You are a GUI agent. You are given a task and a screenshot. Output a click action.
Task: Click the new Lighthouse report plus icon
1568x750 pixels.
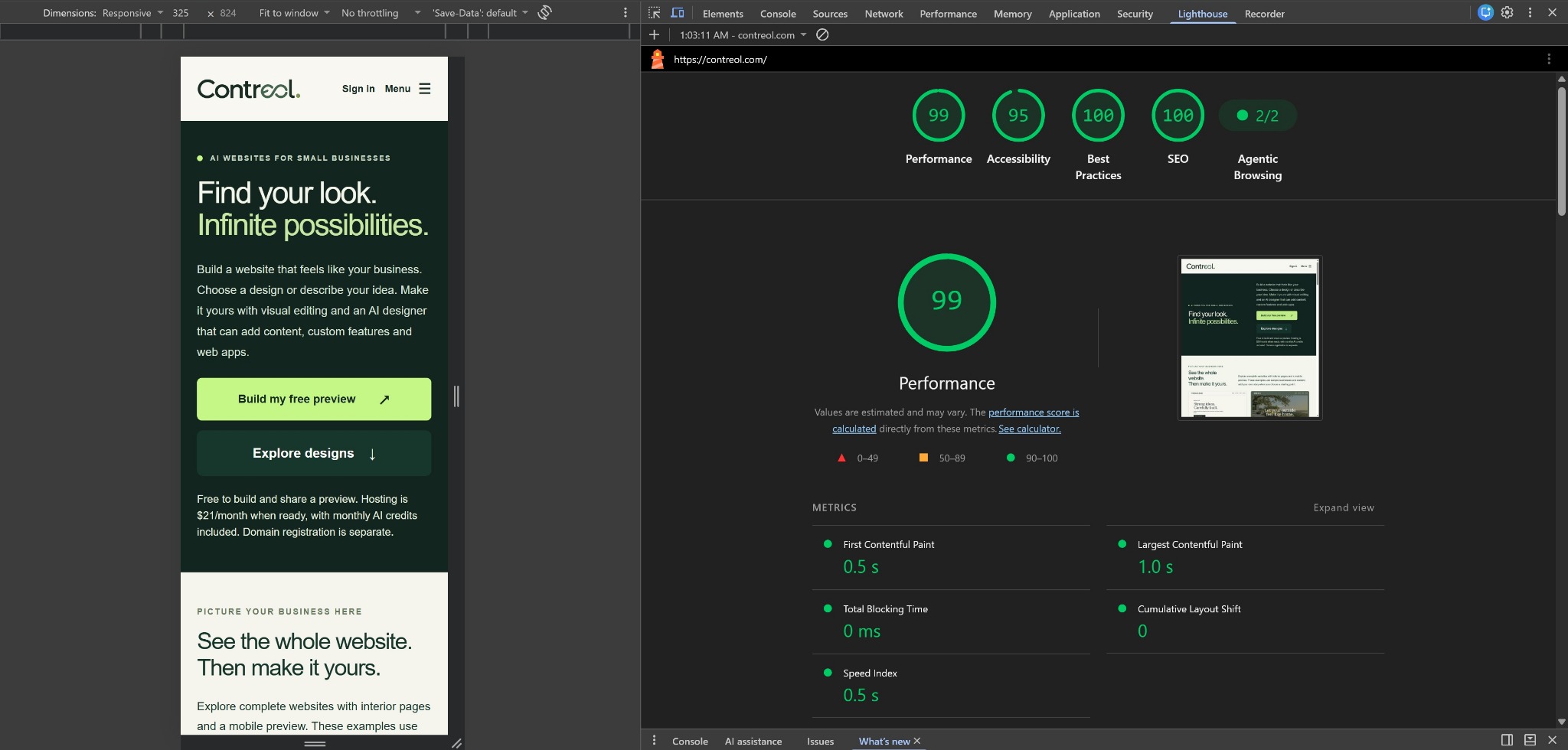pos(654,34)
